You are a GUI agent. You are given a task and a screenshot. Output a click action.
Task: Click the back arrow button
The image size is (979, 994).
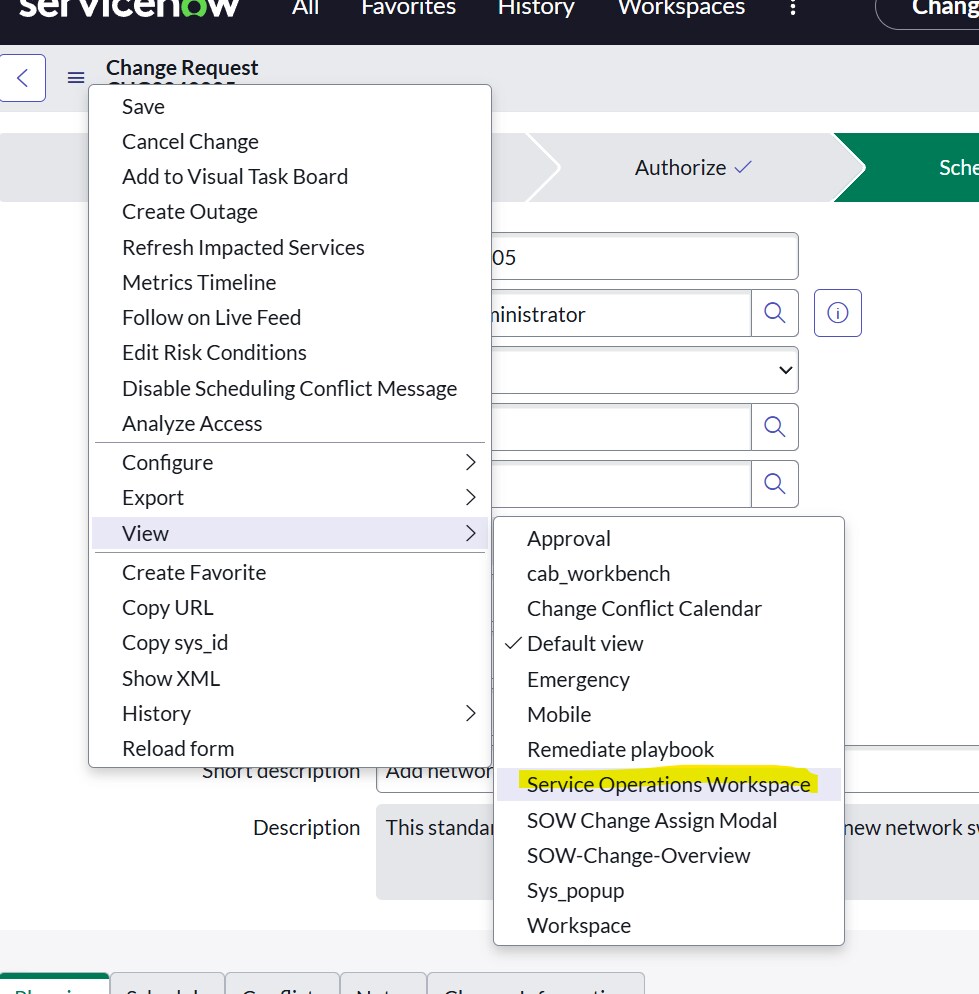coord(23,78)
